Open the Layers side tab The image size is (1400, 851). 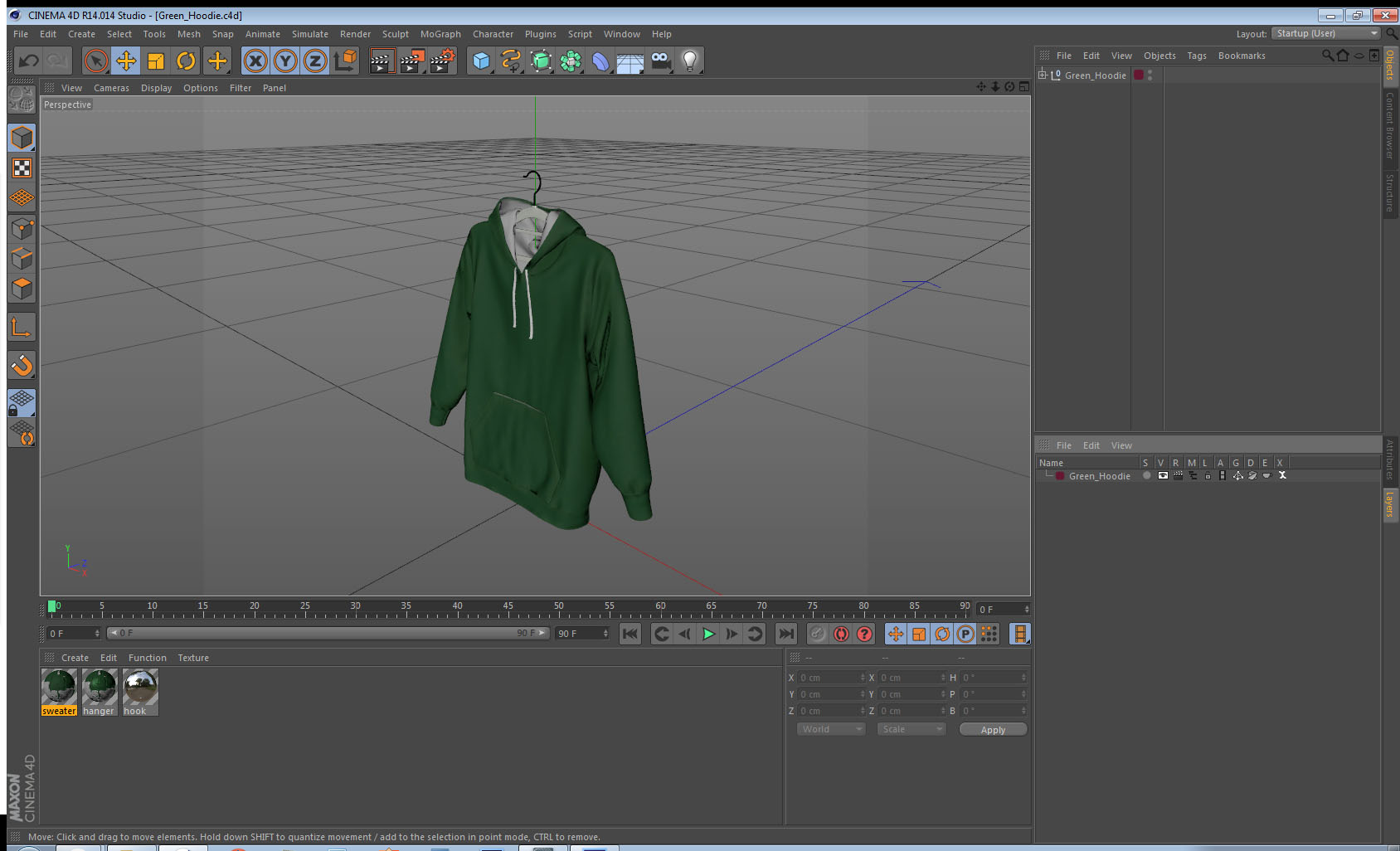1390,503
